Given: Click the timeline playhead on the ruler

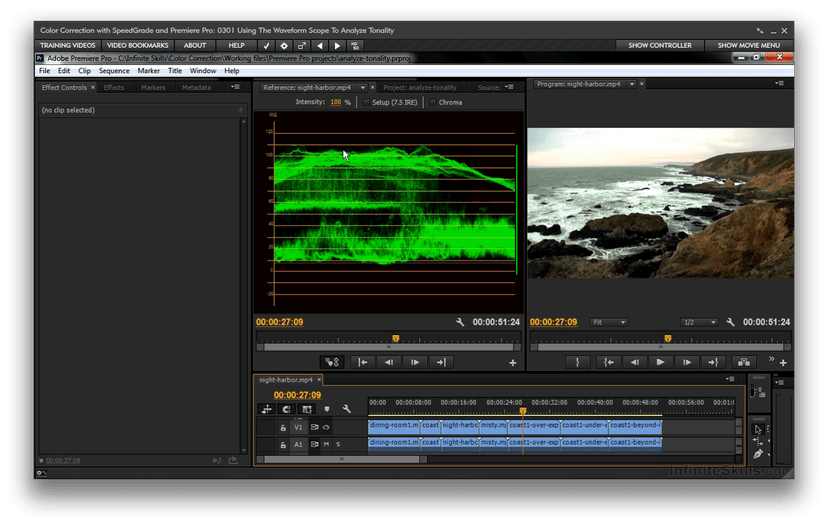Looking at the screenshot, I should [522, 410].
